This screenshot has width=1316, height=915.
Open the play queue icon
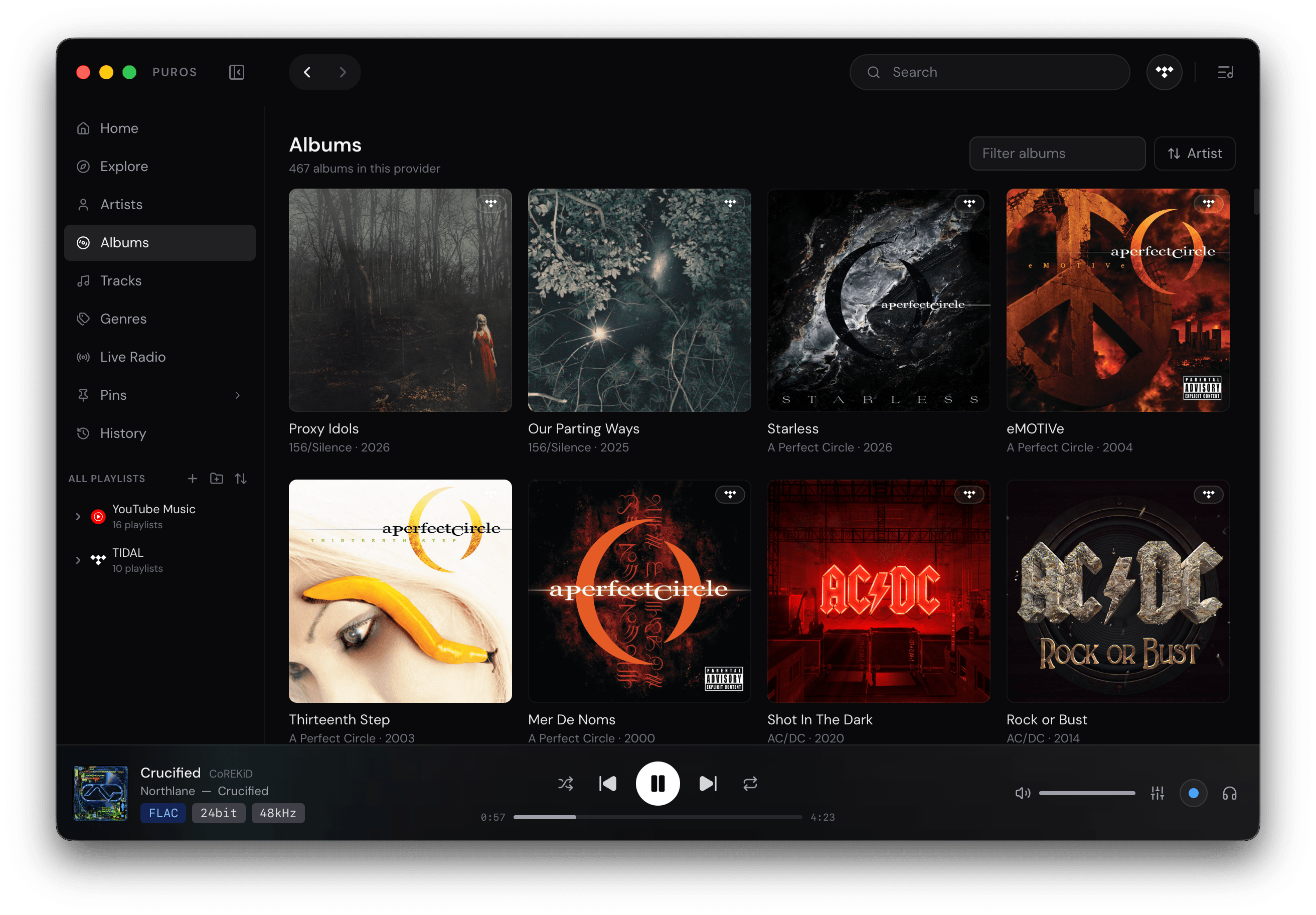(x=1225, y=72)
